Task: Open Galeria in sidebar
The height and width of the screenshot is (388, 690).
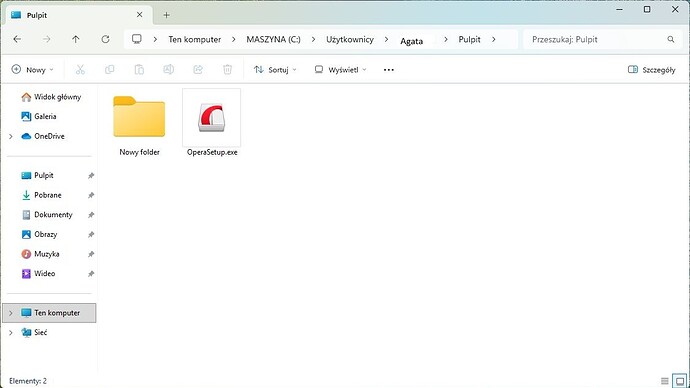Action: coord(39,117)
